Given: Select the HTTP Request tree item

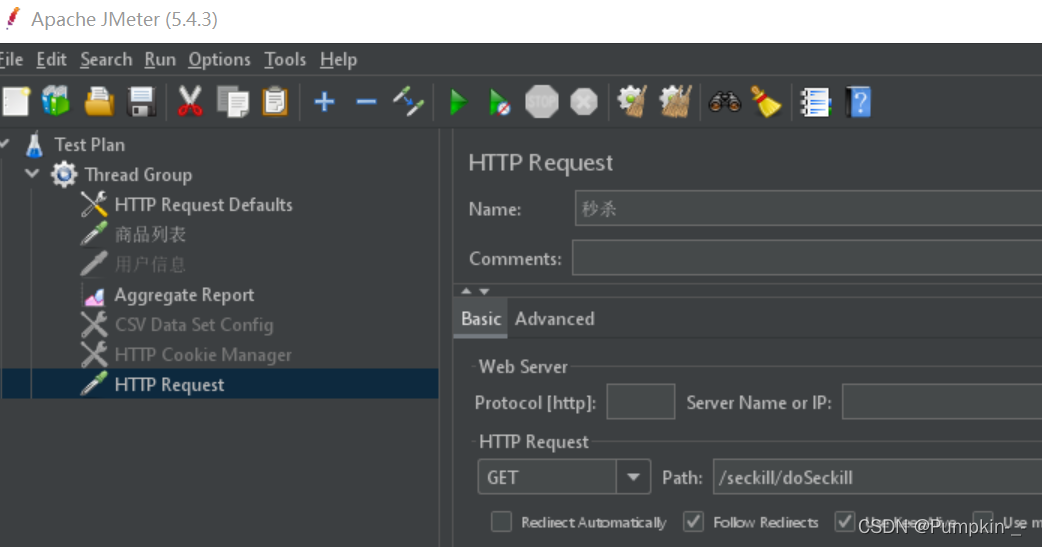Looking at the screenshot, I should coord(169,385).
